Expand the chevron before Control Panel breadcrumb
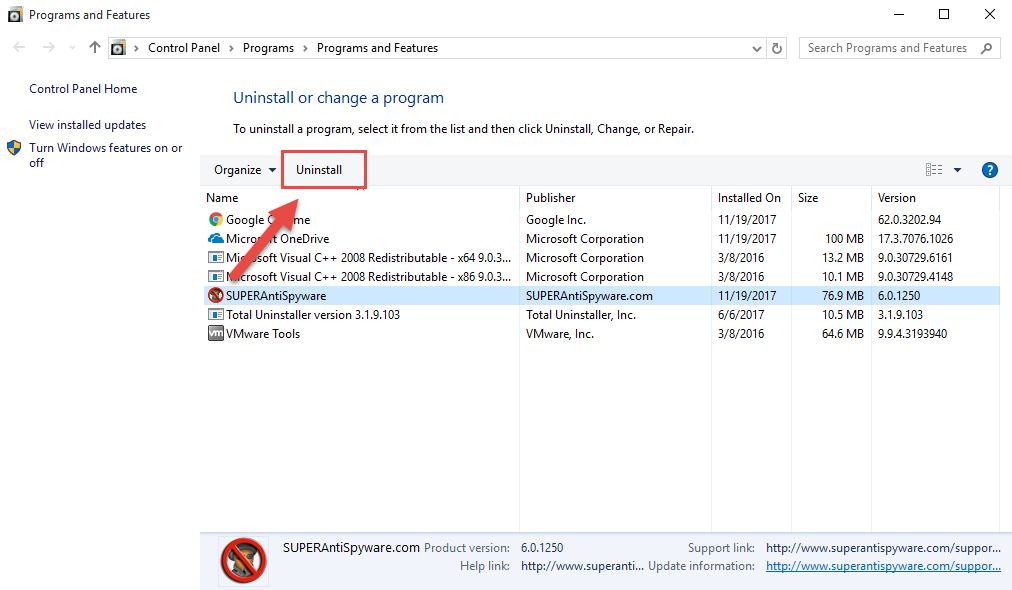 click(x=136, y=48)
